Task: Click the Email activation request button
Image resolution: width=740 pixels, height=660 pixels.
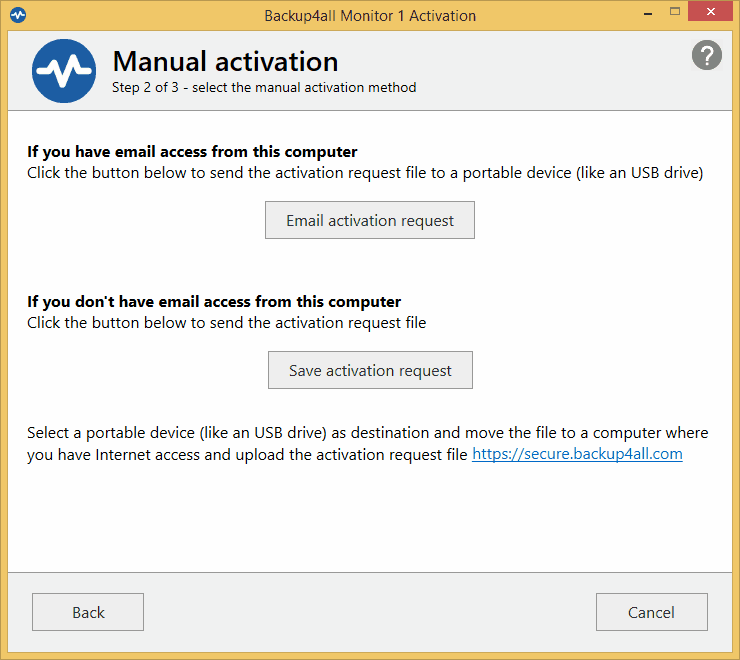Action: (370, 220)
